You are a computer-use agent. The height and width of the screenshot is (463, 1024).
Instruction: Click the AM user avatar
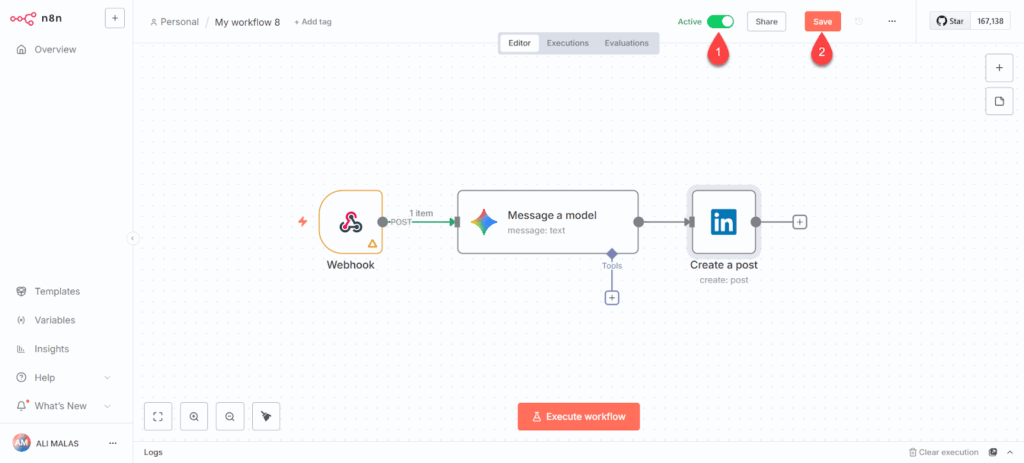(22, 443)
